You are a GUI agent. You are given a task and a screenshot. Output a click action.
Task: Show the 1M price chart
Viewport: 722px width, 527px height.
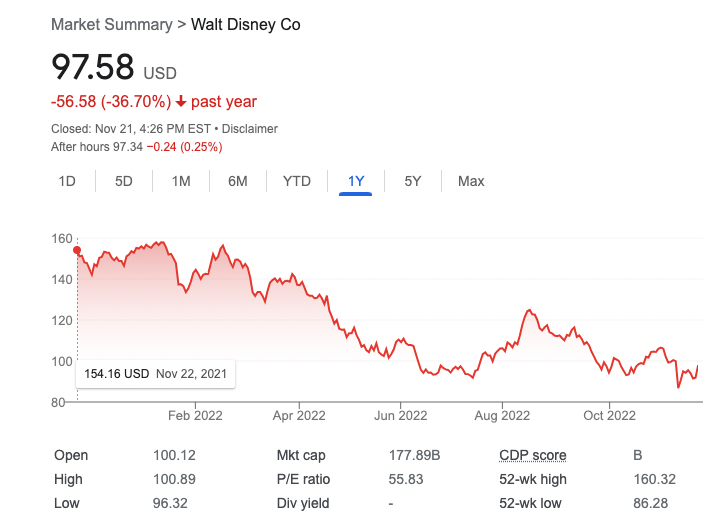click(x=181, y=181)
